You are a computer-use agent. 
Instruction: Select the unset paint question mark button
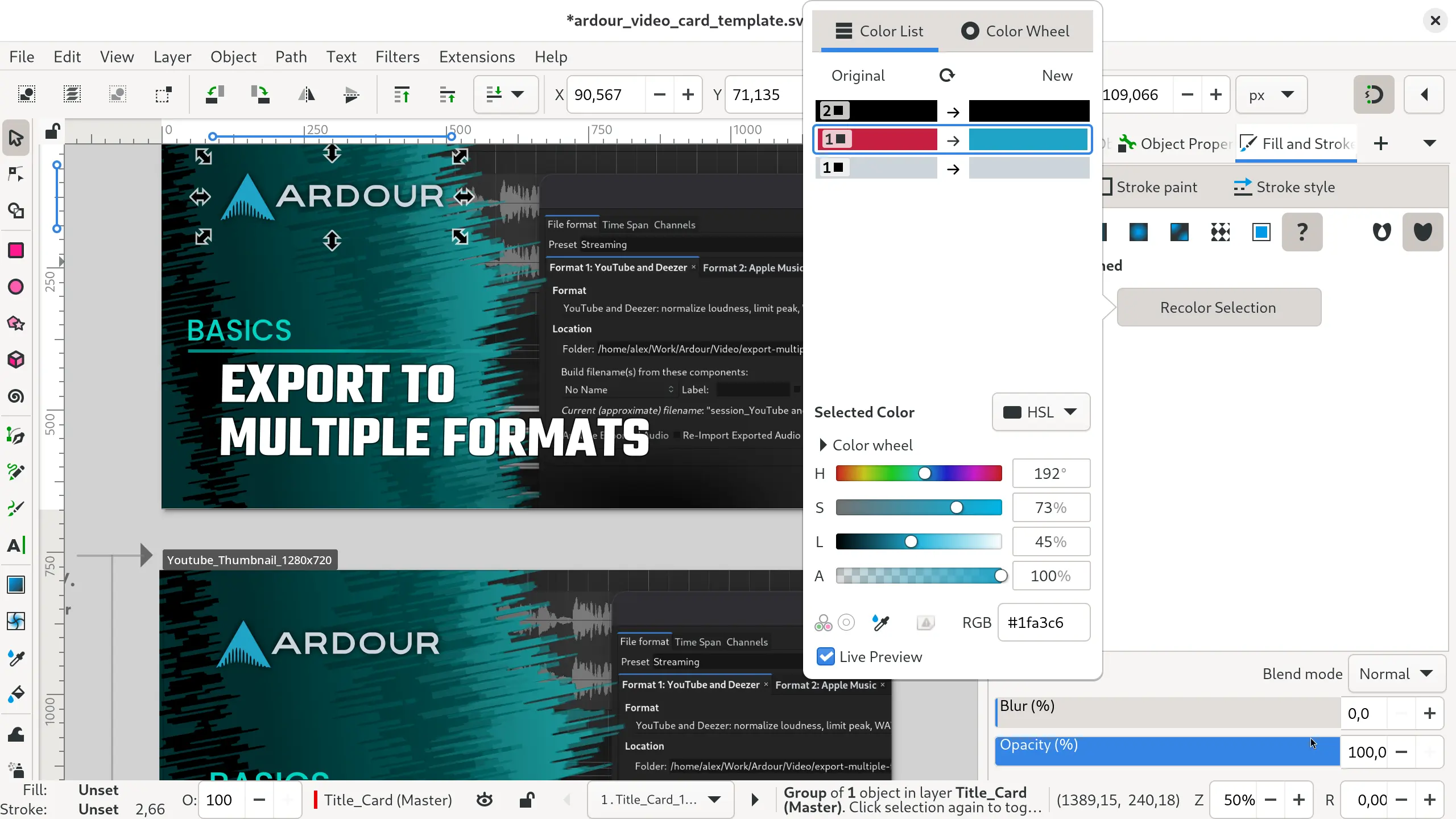[x=1302, y=232]
